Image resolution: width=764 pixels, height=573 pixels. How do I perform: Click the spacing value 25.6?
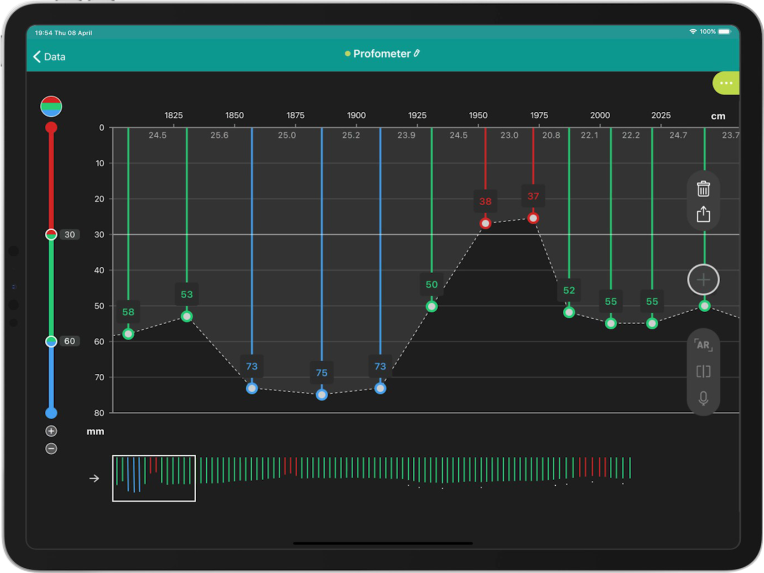coord(219,135)
